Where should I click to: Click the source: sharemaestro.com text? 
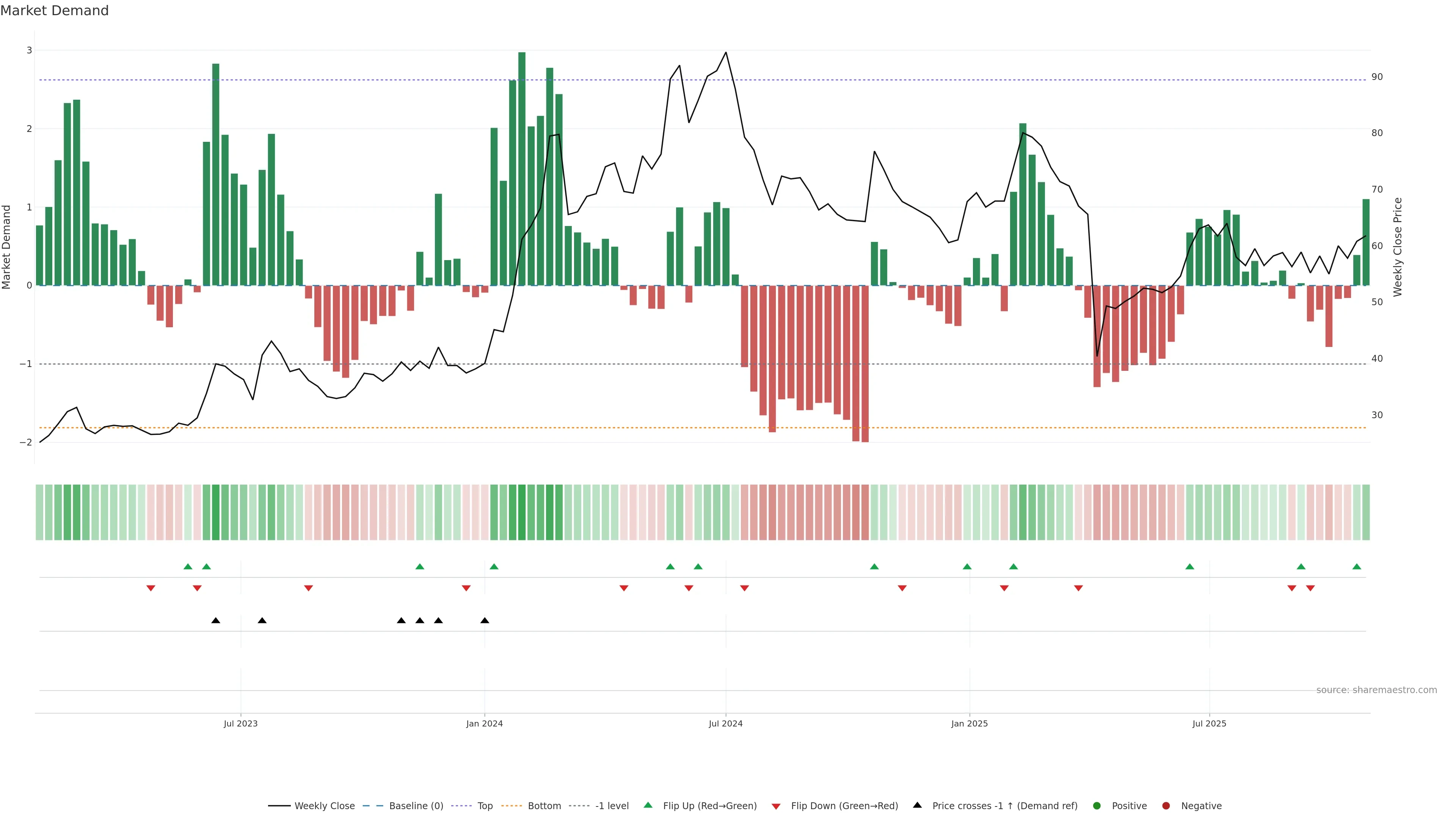[x=1376, y=690]
